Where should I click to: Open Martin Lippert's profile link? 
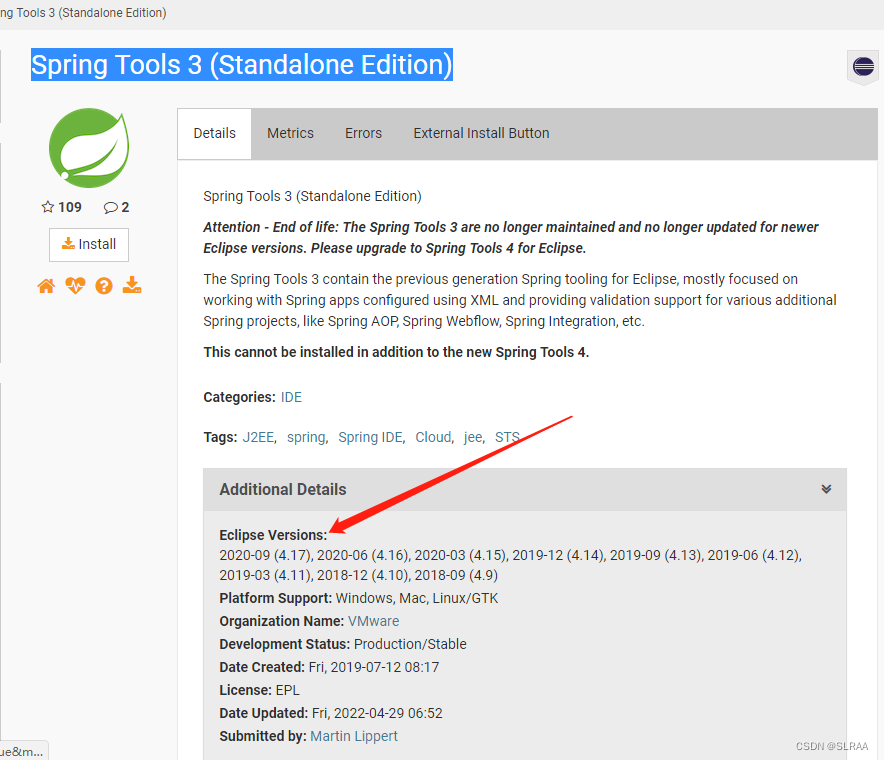coord(353,736)
